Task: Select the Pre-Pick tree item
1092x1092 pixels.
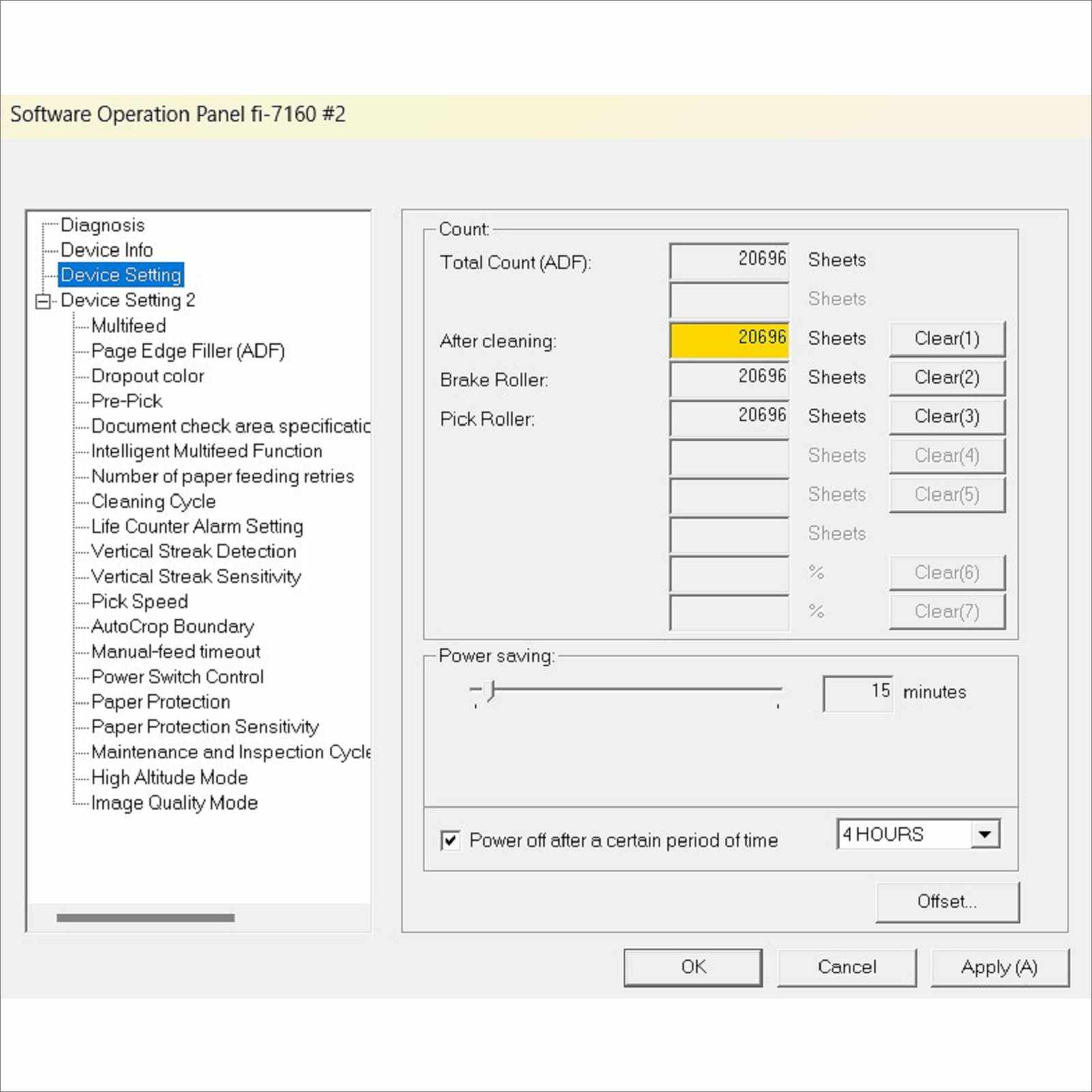Action: coord(126,401)
